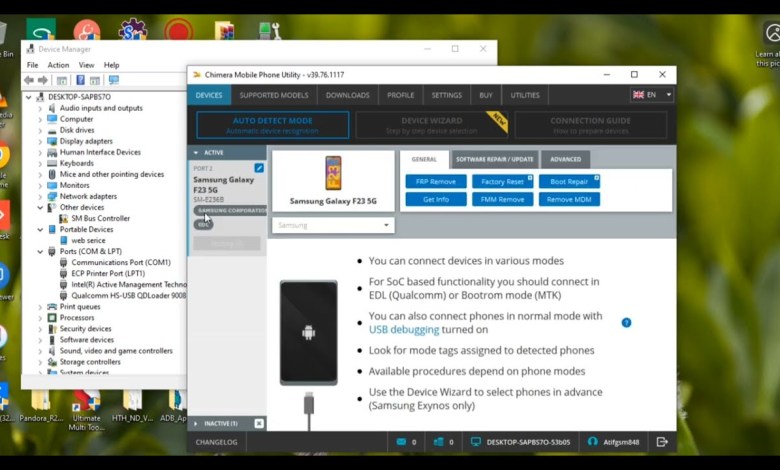Click the Factory Reset button
This screenshot has height=470, width=780.
[x=502, y=182]
